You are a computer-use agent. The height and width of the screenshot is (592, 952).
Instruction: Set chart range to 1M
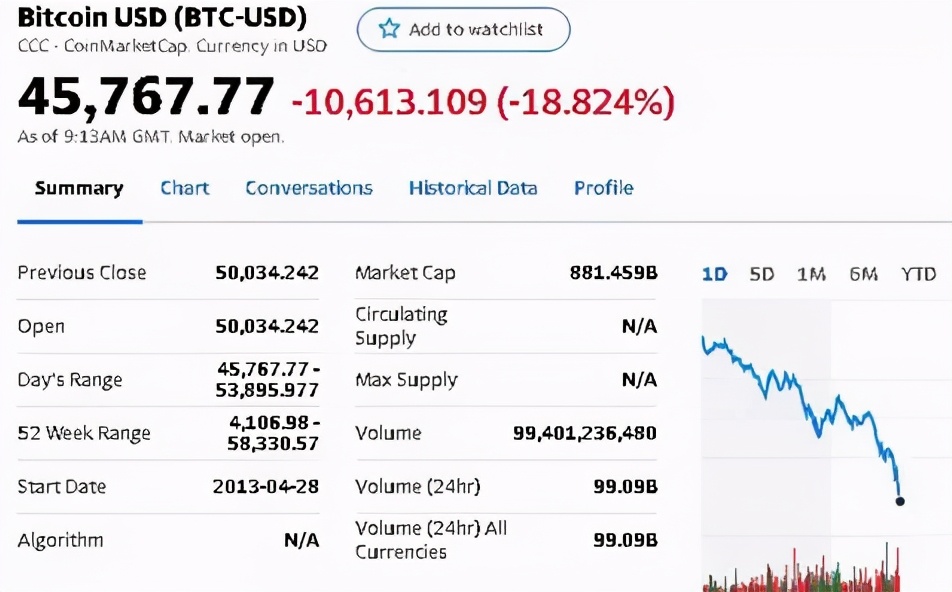(x=811, y=274)
